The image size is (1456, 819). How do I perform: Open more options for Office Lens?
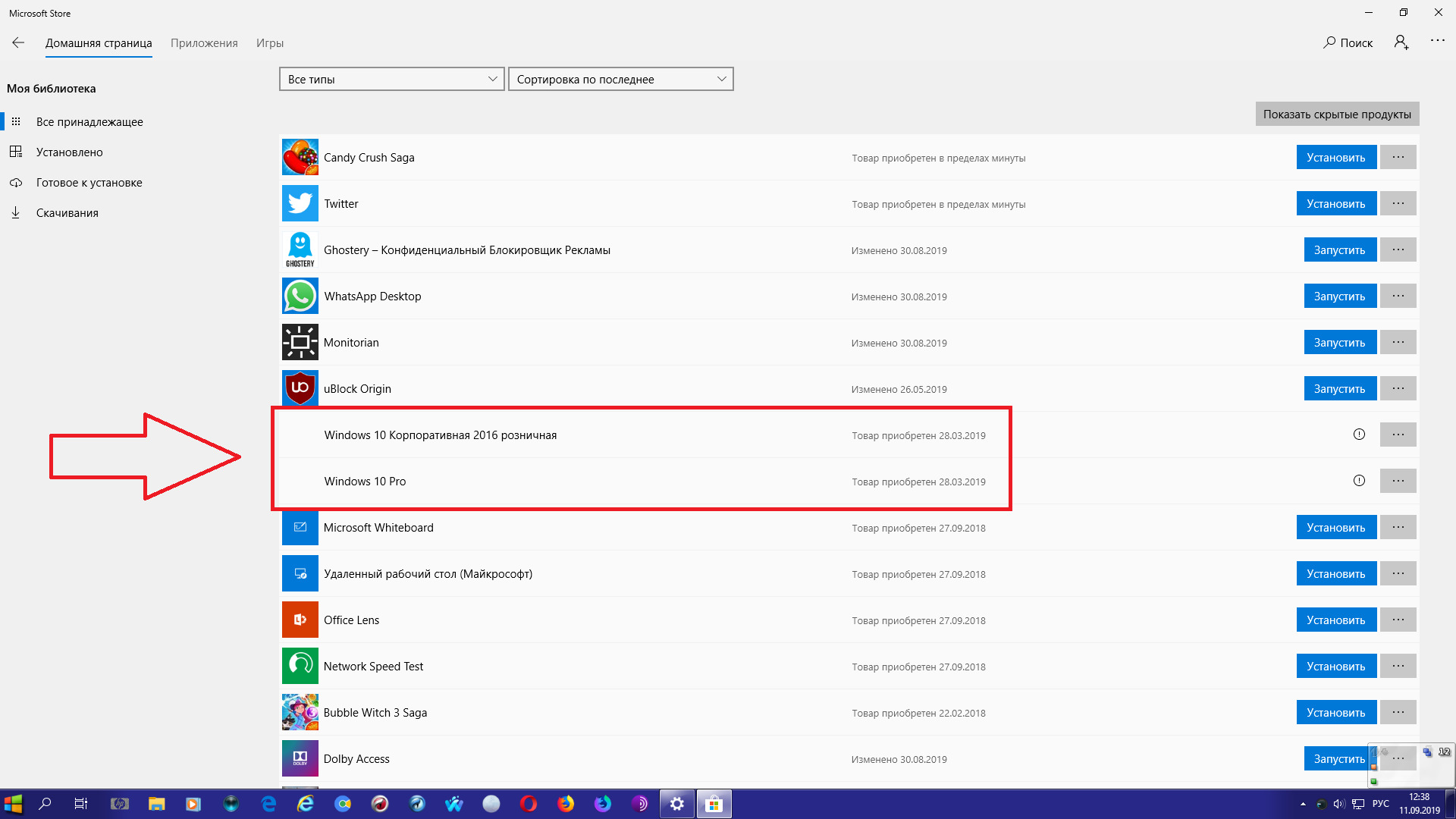[1398, 620]
